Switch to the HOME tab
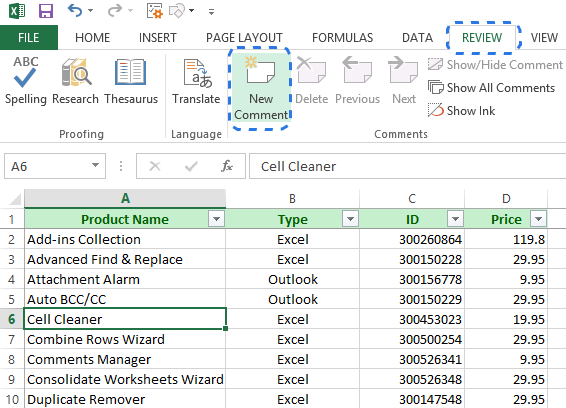 [x=92, y=38]
